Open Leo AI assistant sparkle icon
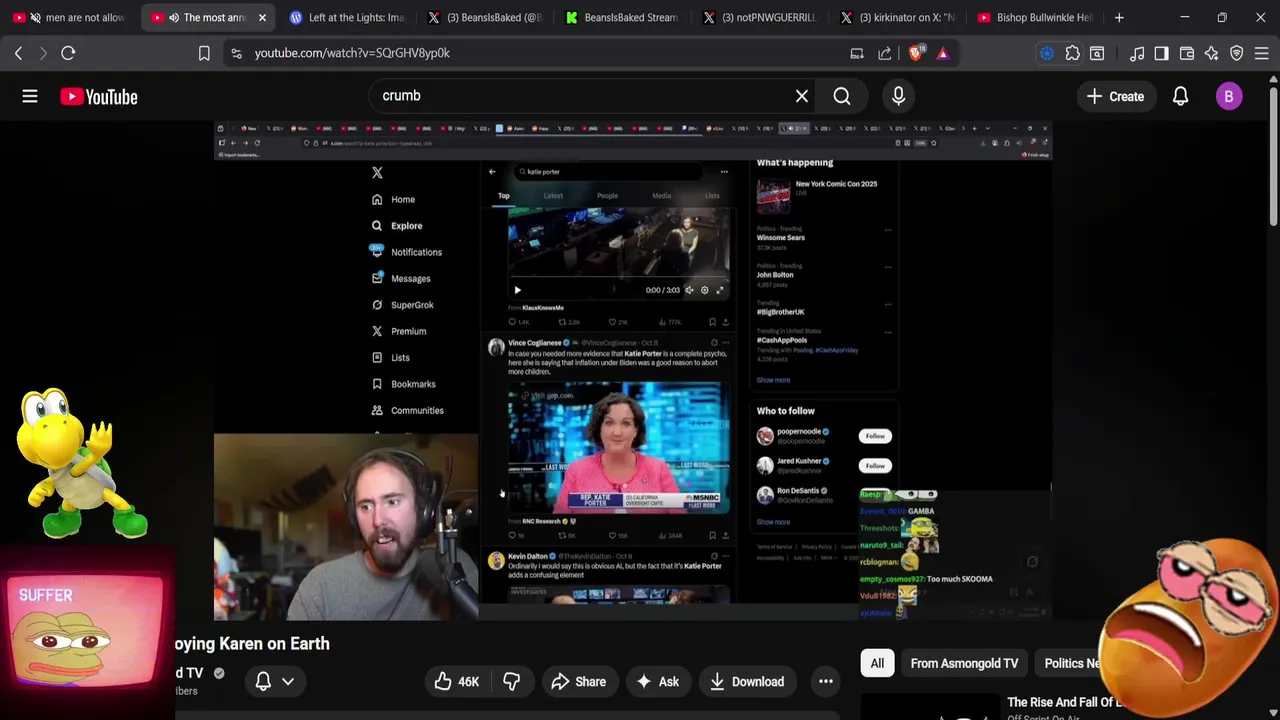 1212,53
